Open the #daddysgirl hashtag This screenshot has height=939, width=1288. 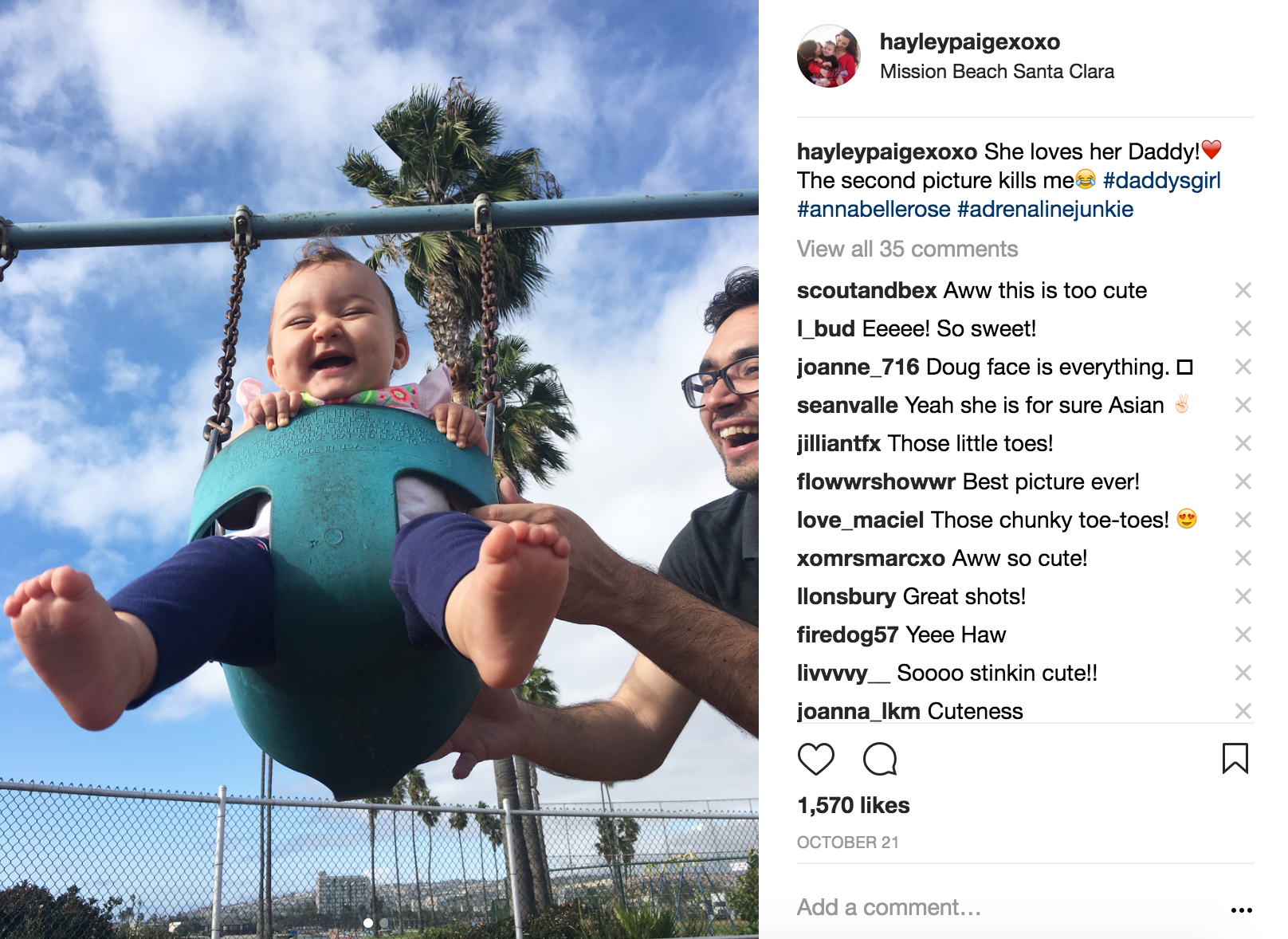(1161, 180)
